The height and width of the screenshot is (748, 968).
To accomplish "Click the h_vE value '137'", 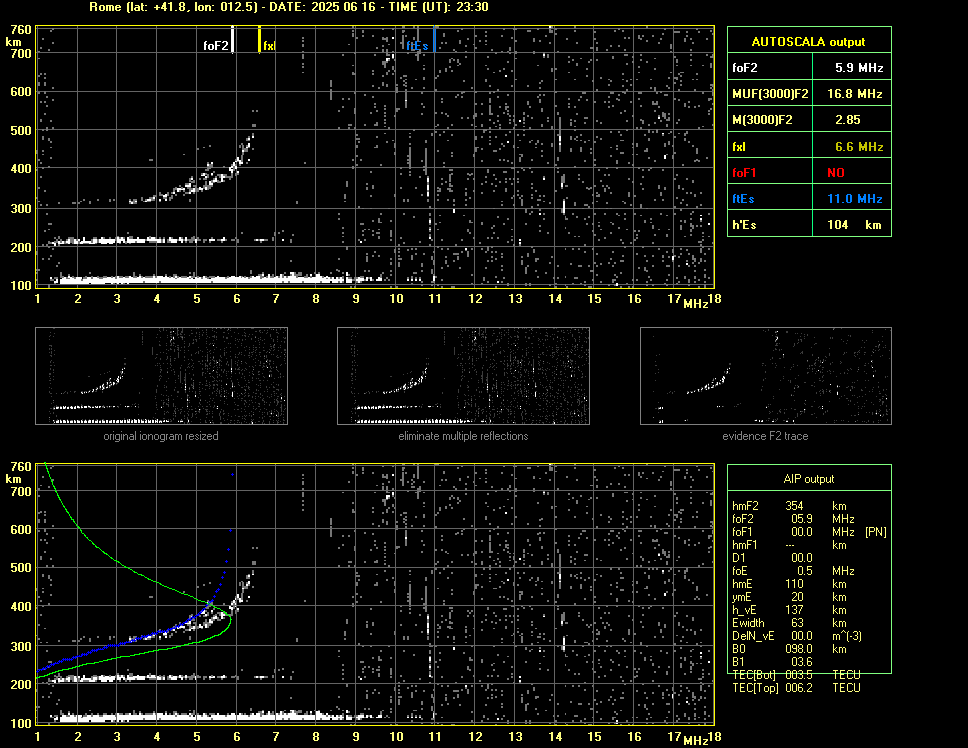I will [794, 610].
